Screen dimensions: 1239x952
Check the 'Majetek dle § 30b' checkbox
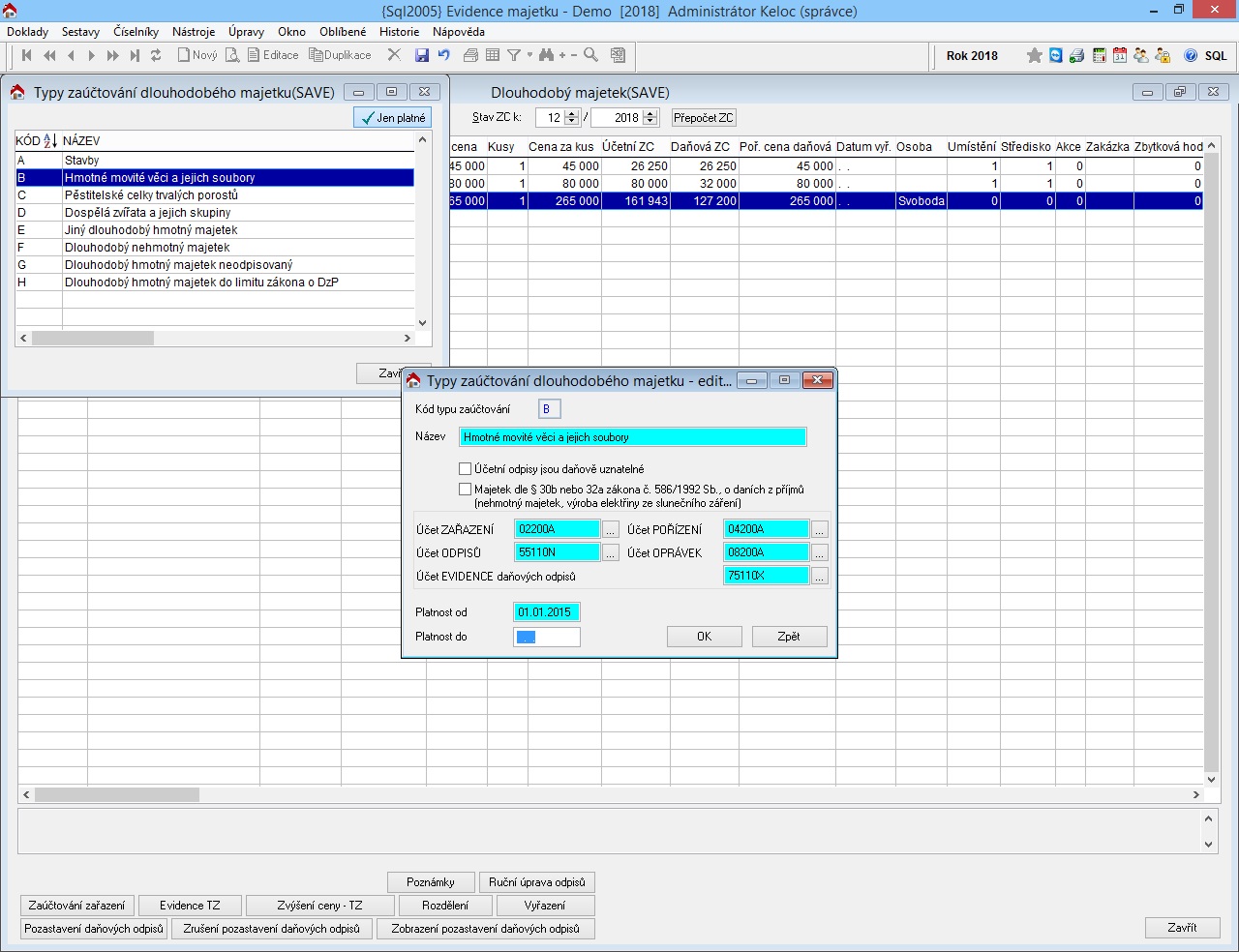[x=466, y=489]
